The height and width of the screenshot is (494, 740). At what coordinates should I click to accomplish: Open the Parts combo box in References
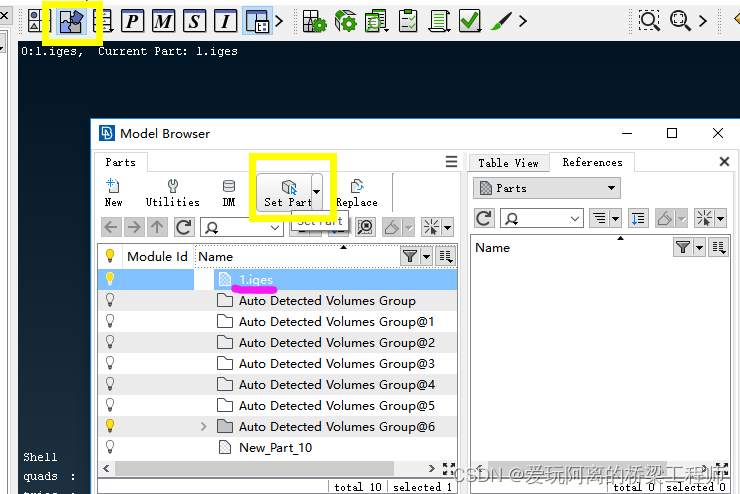(x=546, y=188)
